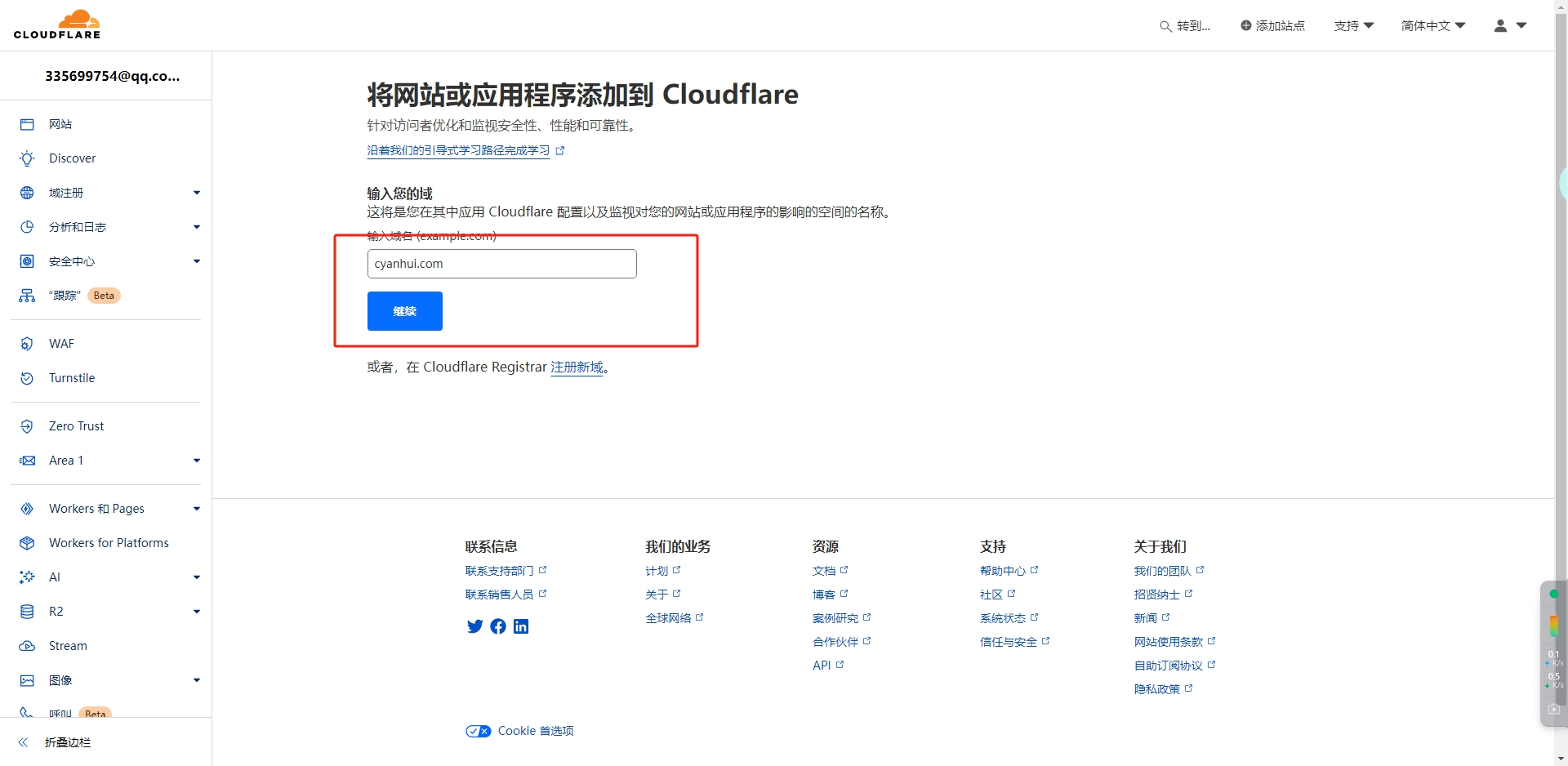Expand the Workers 和 Pages section
Viewport: 1568px width, 766px height.
[196, 509]
